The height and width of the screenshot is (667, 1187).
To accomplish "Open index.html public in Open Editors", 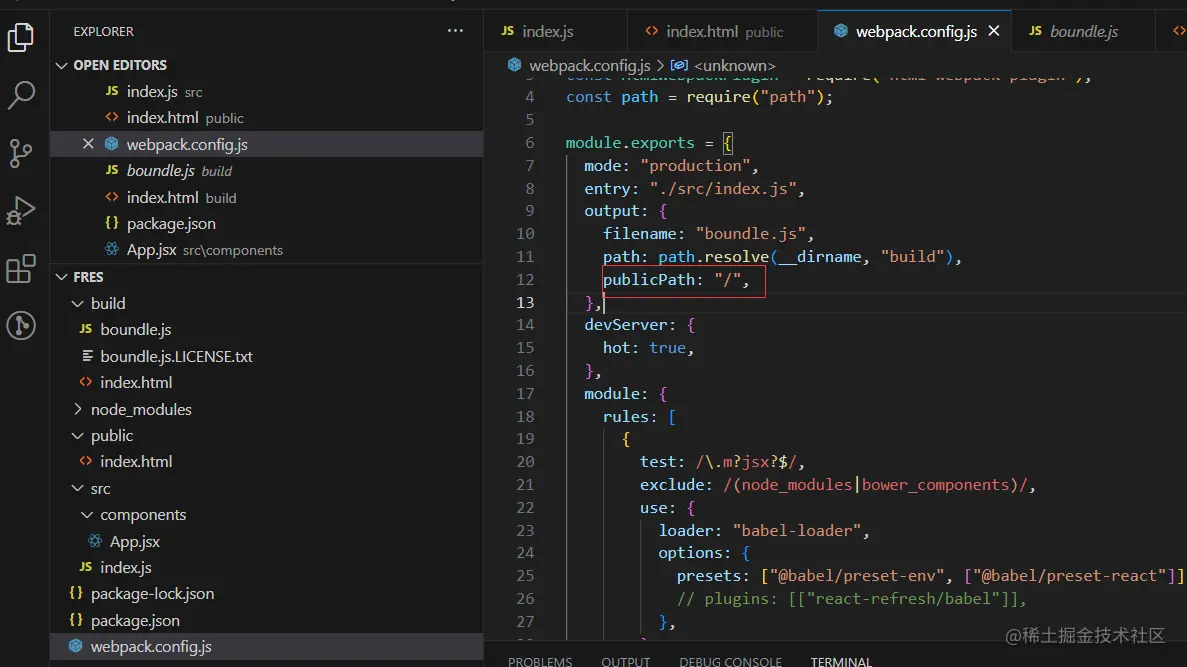I will 266,118.
